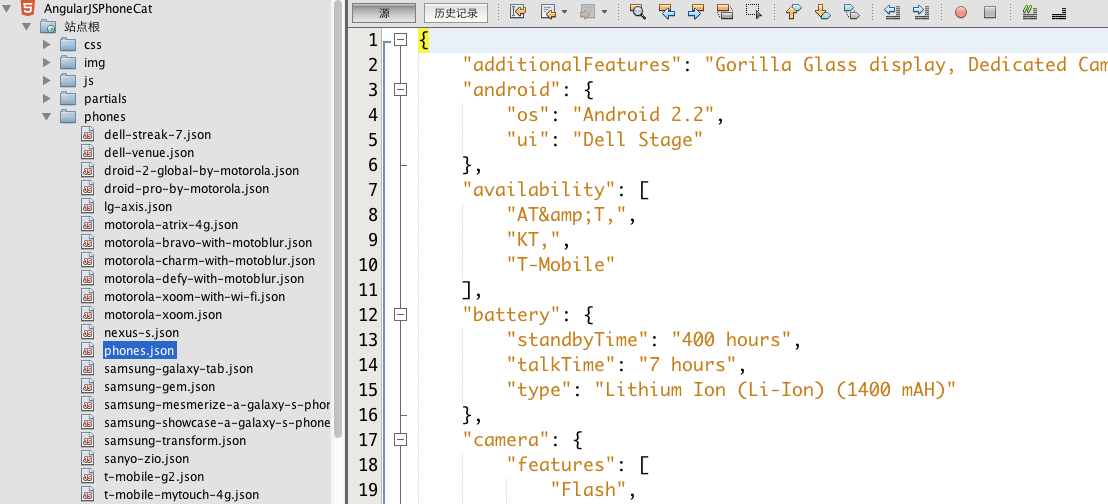Open dell-venue.json file

pos(149,153)
